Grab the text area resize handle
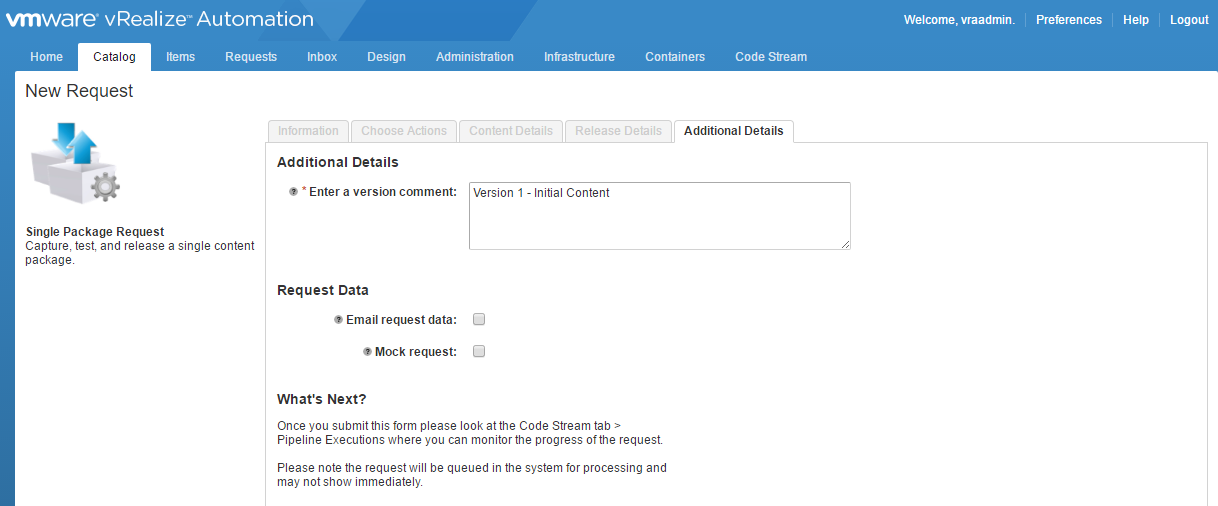The height and width of the screenshot is (506, 1218). click(x=845, y=244)
